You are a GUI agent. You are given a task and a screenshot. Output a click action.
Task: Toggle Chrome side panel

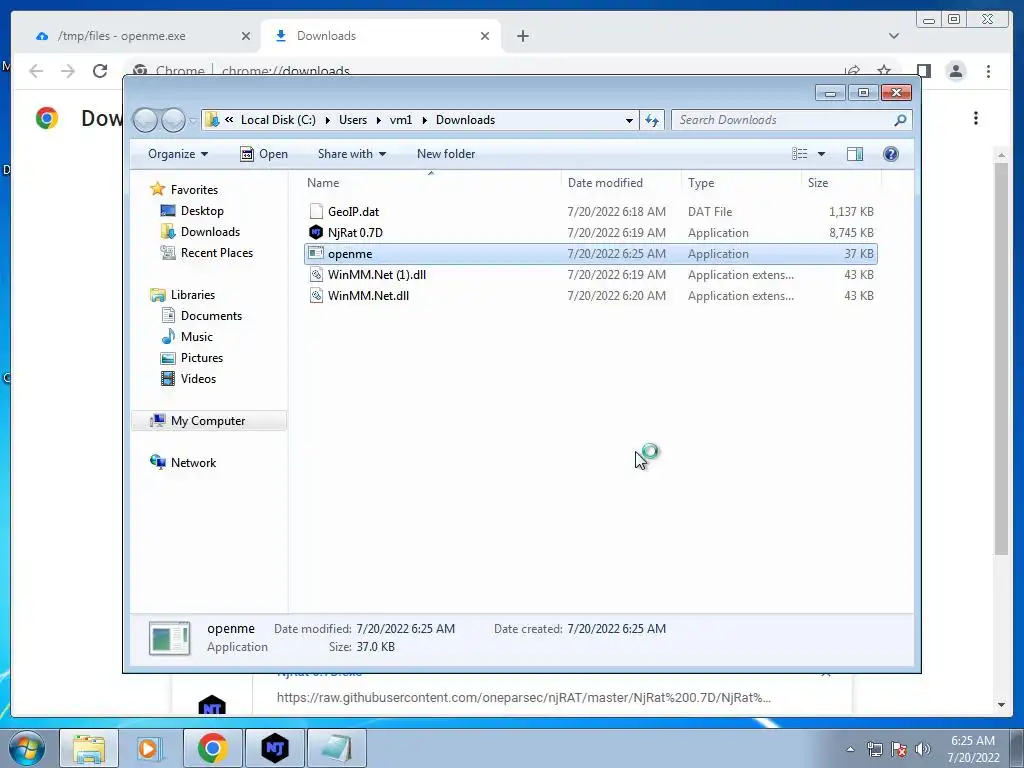[923, 71]
